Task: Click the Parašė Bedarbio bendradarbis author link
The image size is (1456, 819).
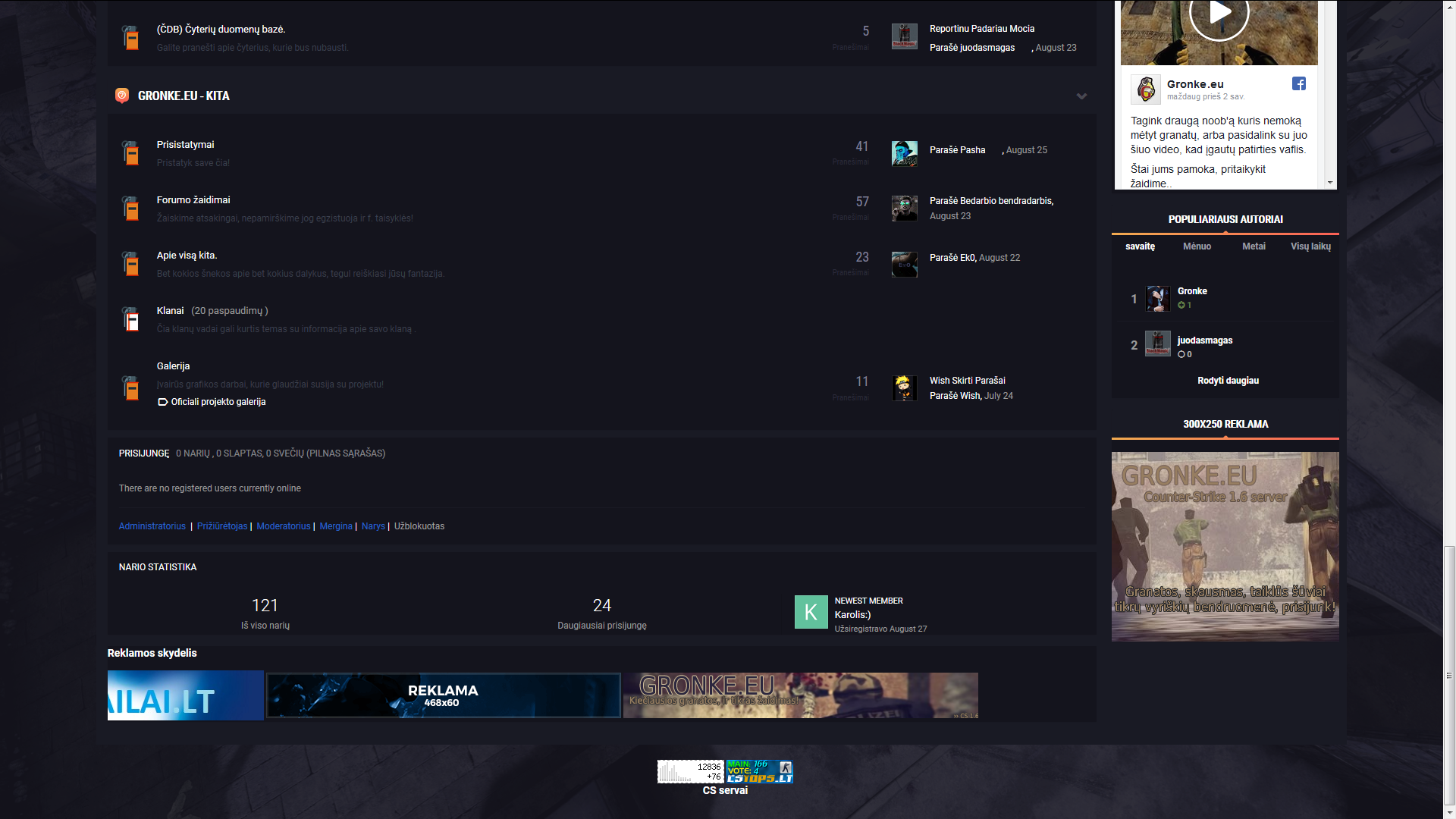Action: click(x=991, y=201)
